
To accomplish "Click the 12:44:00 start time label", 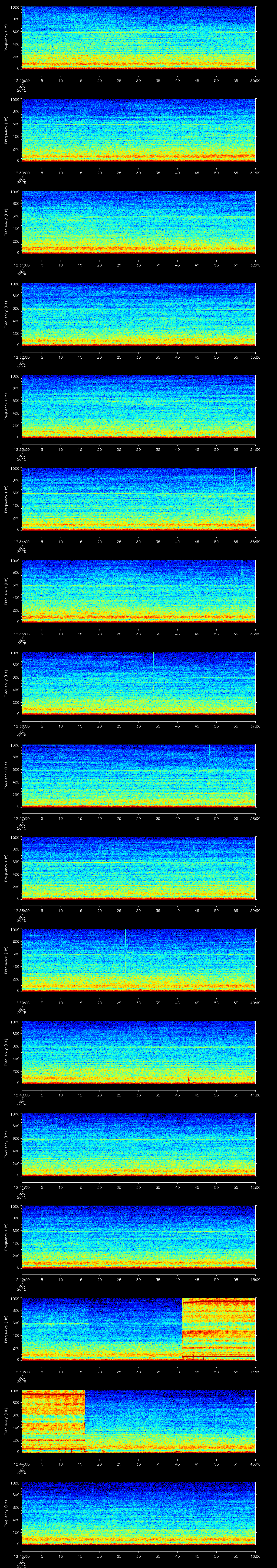I will (21, 1464).
